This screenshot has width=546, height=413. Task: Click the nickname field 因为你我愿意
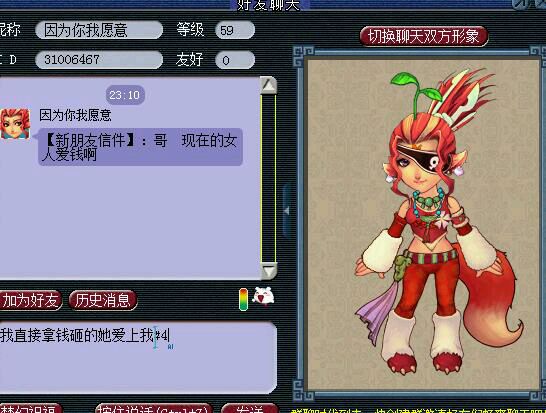tap(99, 30)
